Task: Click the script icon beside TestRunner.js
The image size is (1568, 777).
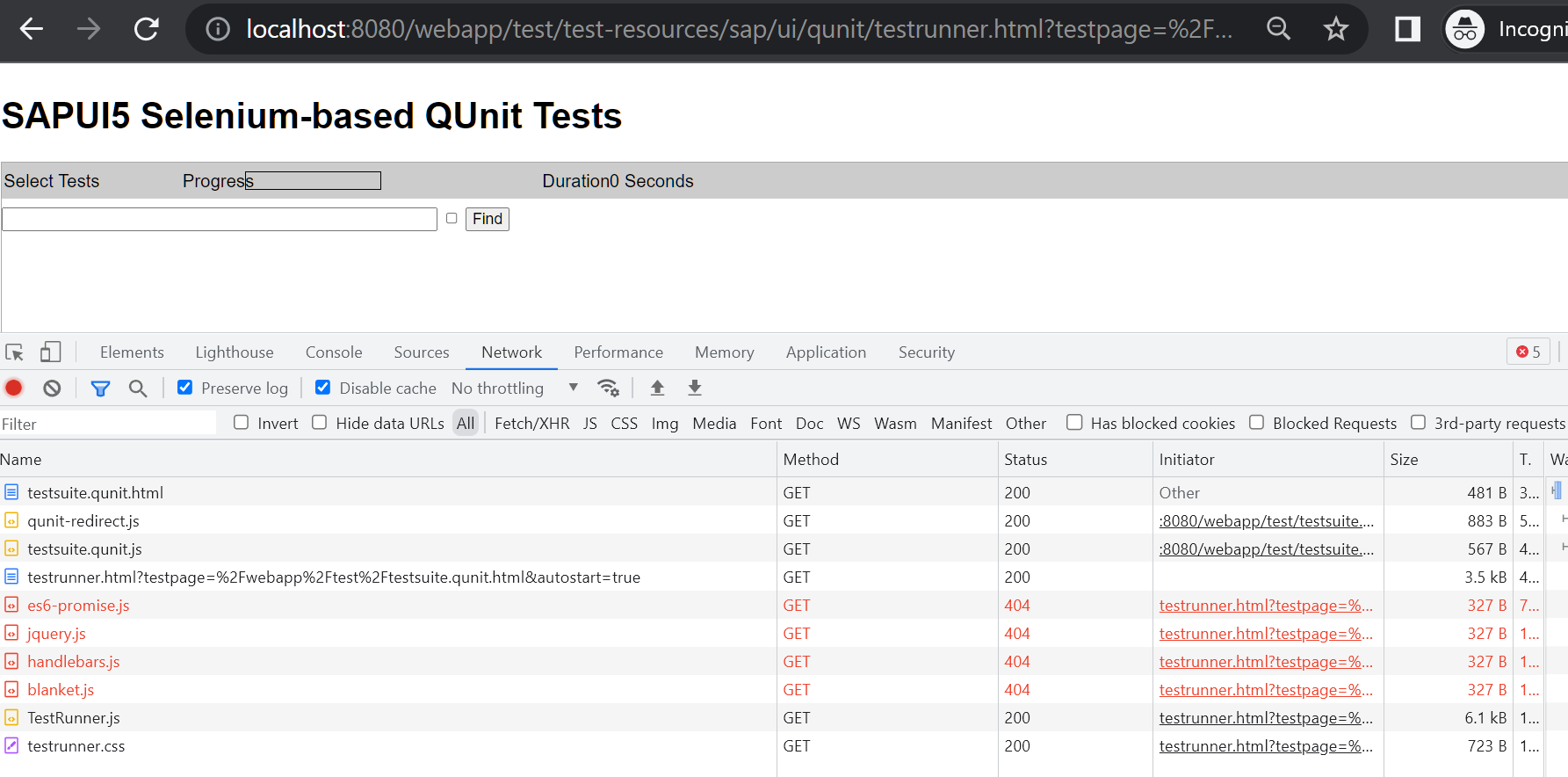Action: [11, 717]
